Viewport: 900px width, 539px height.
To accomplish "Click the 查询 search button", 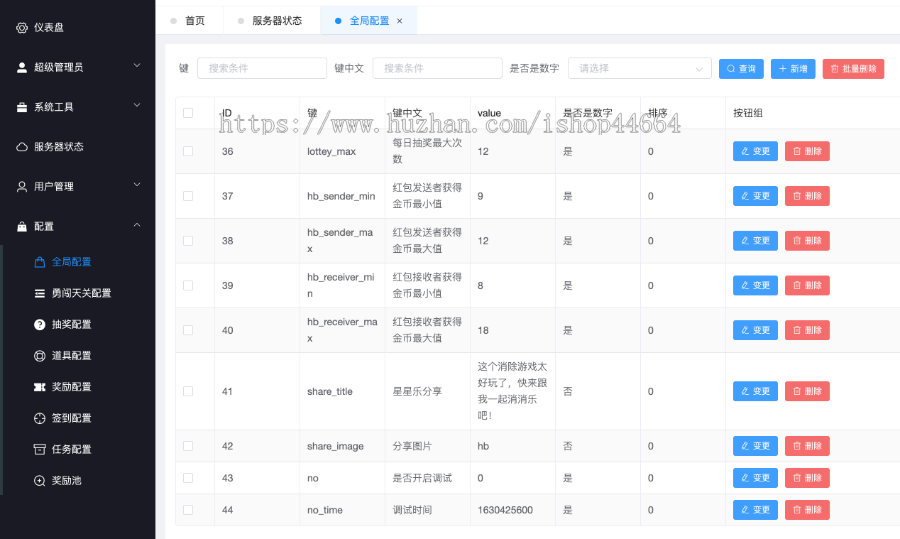I will [741, 68].
